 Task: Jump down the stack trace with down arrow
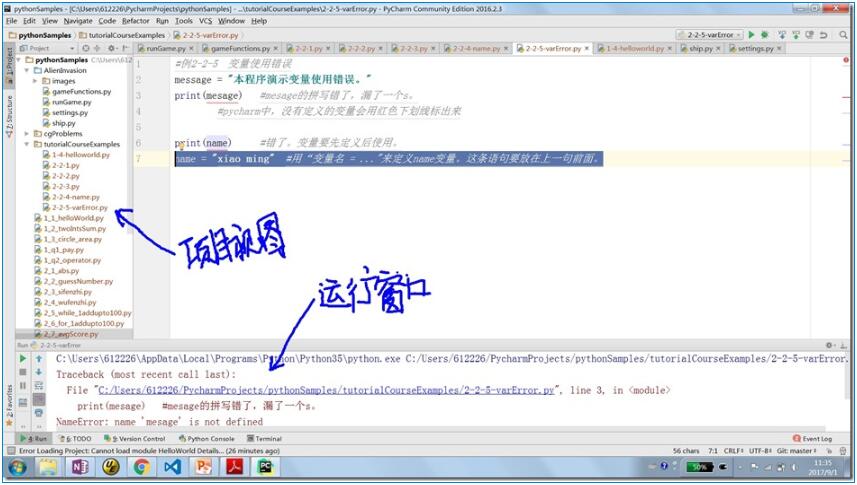point(39,372)
